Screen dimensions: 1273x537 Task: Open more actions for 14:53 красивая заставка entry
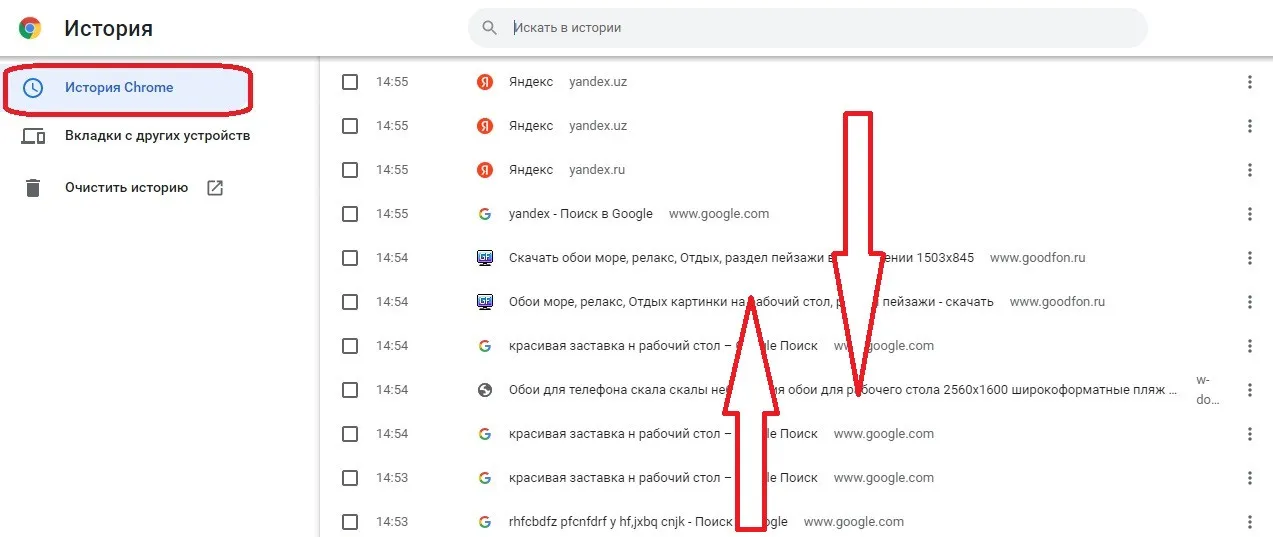(x=1250, y=478)
